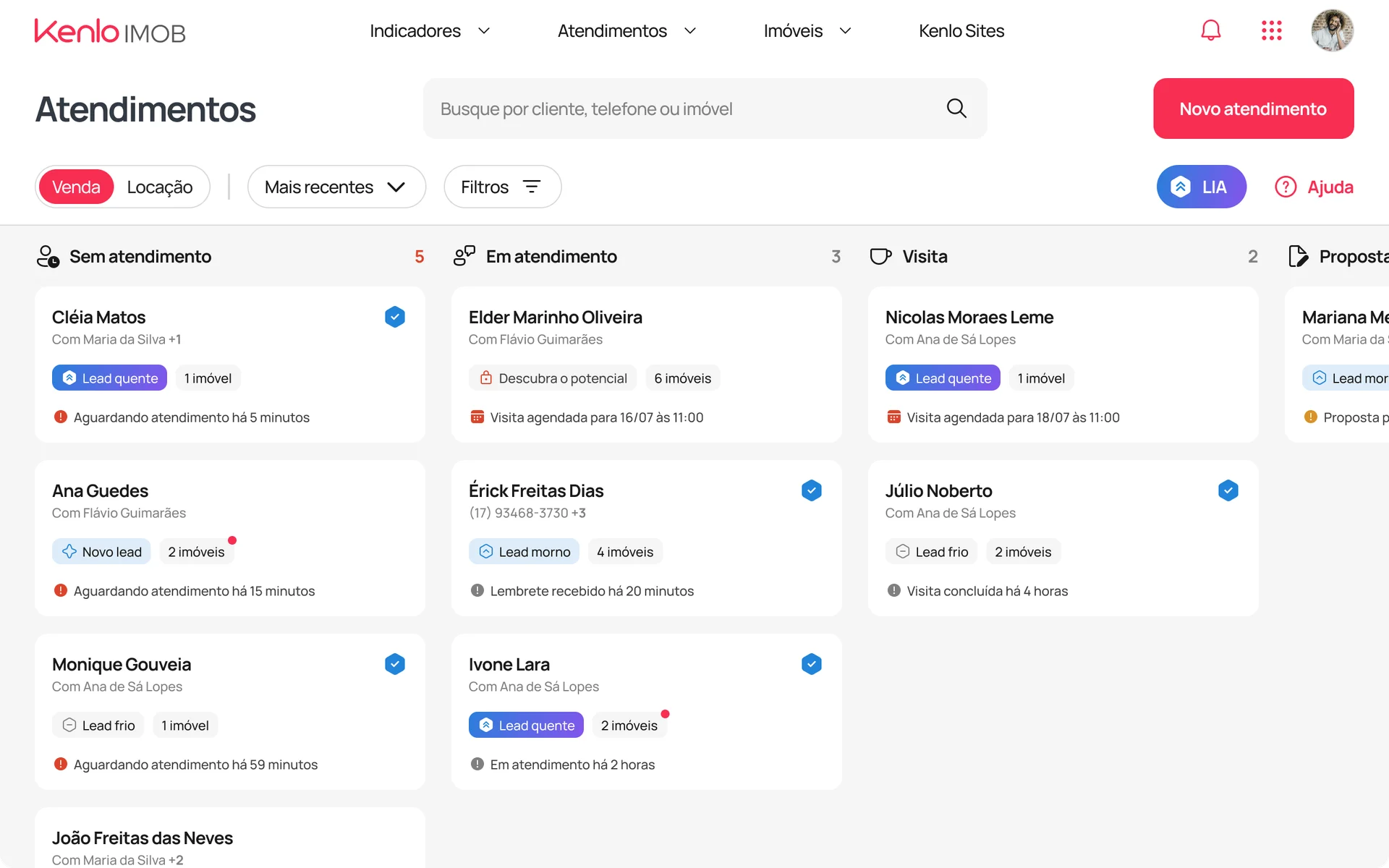
Task: Open the 'Mais recentes' sorting dropdown
Action: pyautogui.click(x=336, y=187)
